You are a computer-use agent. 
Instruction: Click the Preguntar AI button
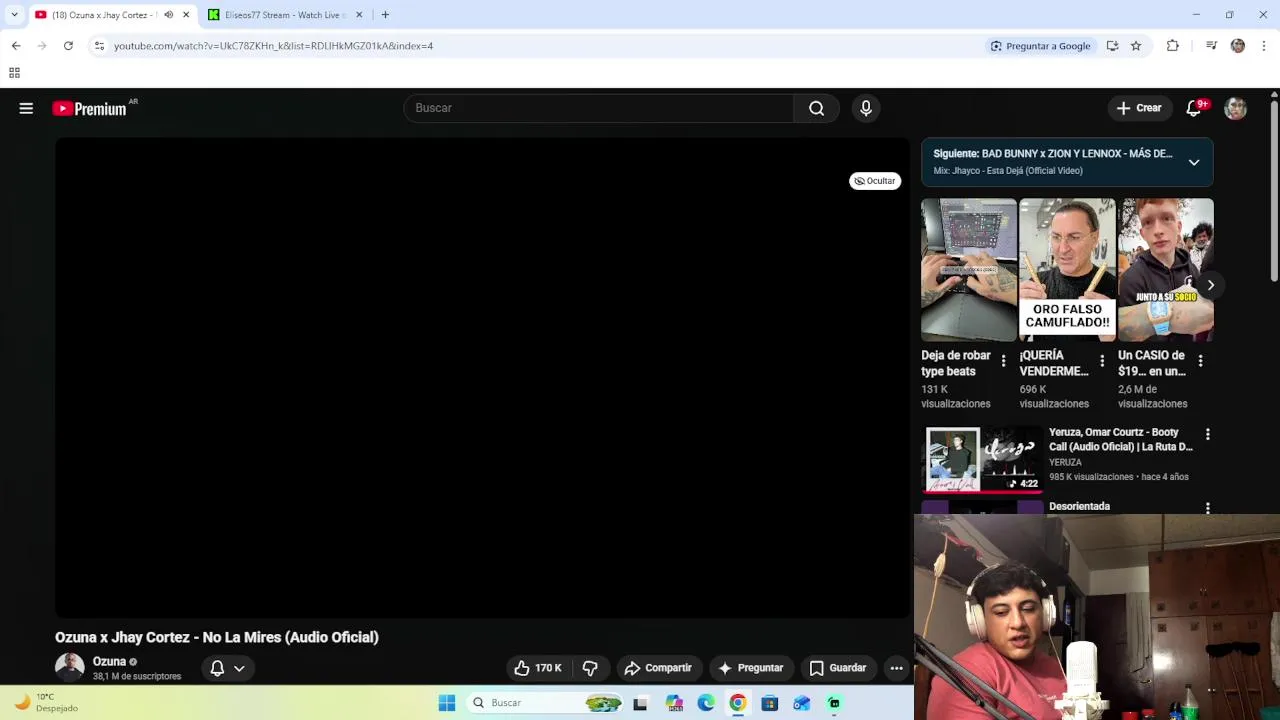tap(750, 668)
